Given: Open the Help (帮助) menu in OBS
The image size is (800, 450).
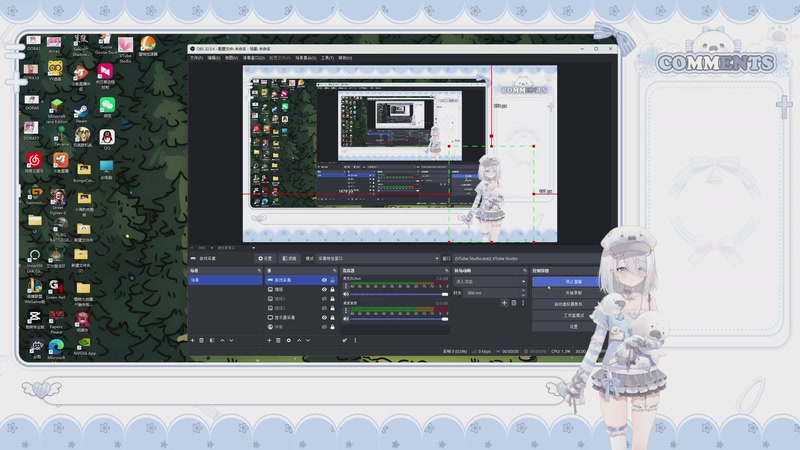Looking at the screenshot, I should (x=345, y=58).
